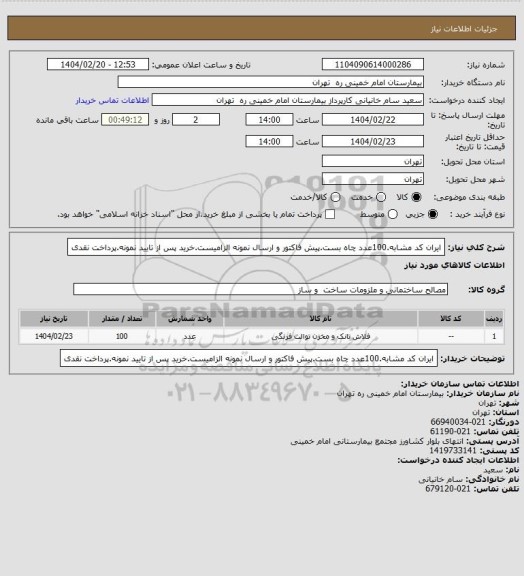Click the unit cell عدد

click(190, 336)
